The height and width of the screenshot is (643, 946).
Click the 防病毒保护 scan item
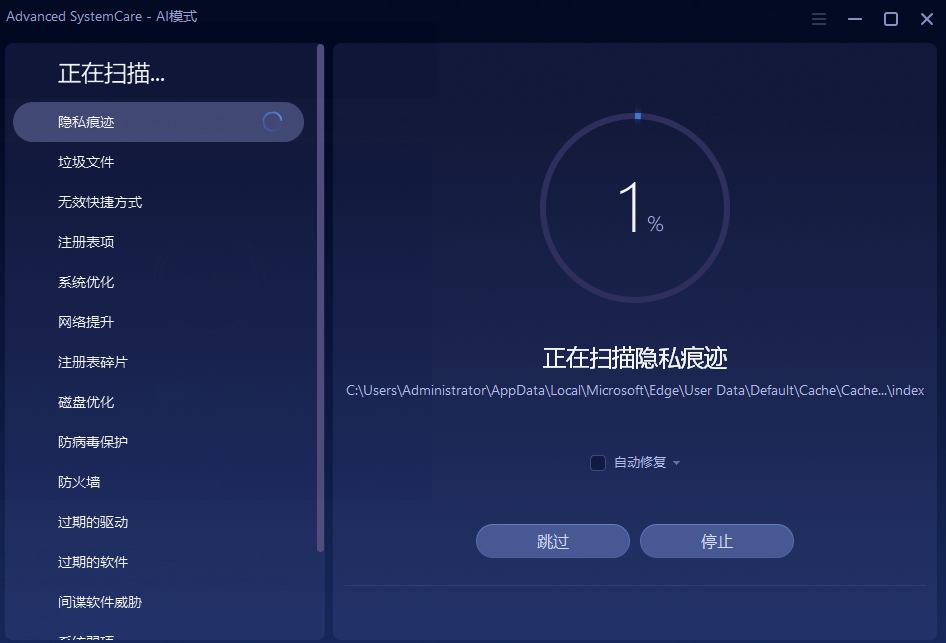pos(93,442)
